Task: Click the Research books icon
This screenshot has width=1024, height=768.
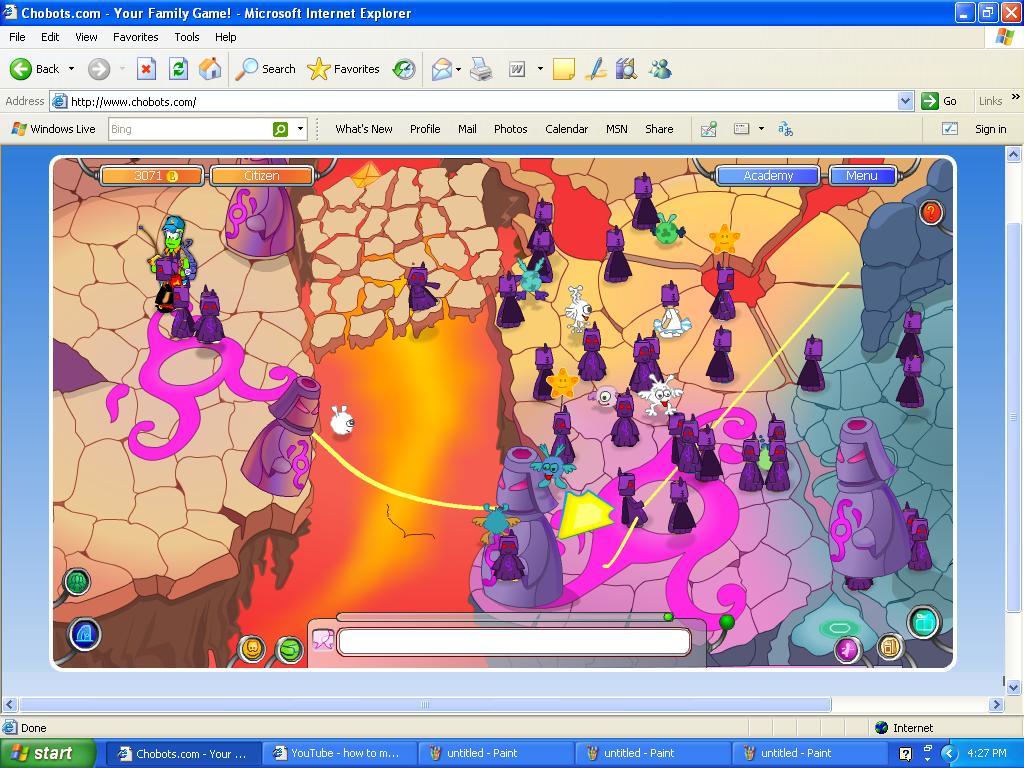Action: tap(626, 69)
